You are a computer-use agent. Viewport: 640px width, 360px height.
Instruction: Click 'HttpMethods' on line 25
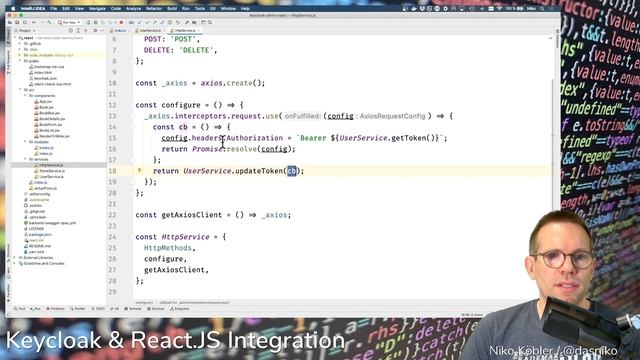(167, 248)
